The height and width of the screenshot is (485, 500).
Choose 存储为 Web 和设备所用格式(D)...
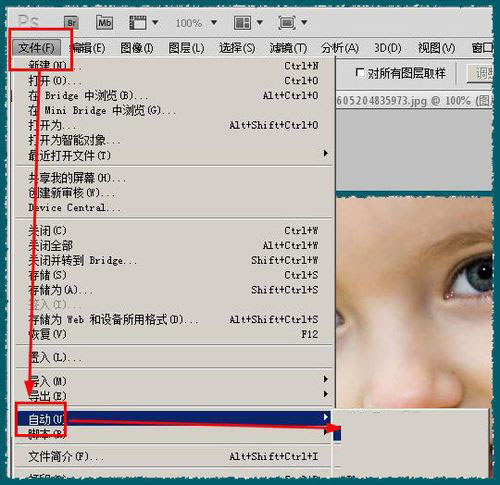tap(174, 320)
